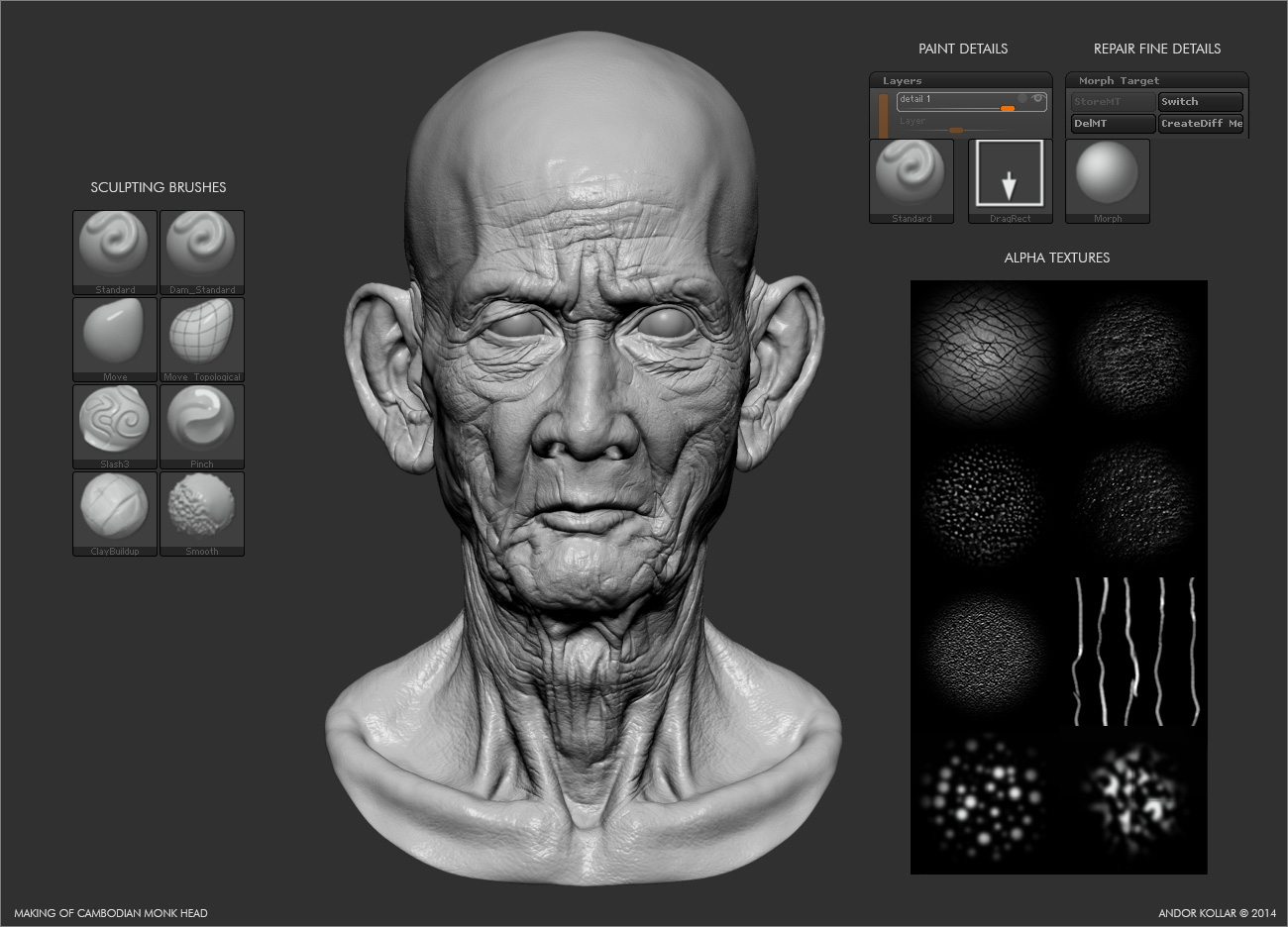Select the dense grain alpha texture
Viewport: 1288px width, 927px height.
point(985,651)
